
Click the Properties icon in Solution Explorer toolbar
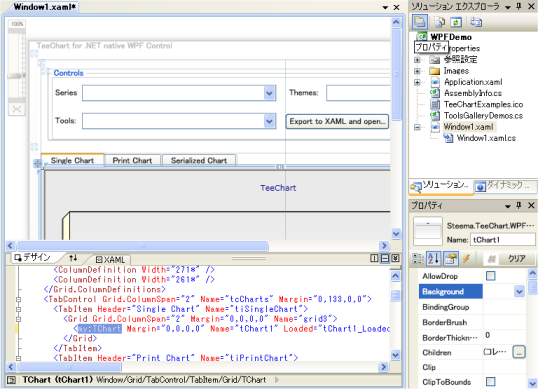coord(420,22)
